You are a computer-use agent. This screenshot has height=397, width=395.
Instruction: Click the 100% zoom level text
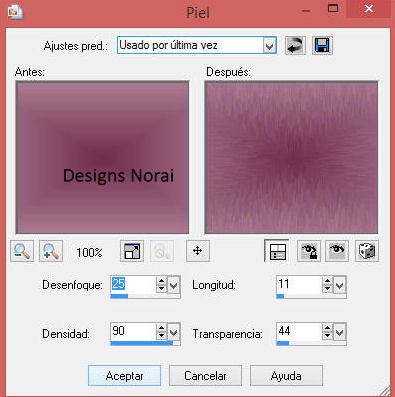[89, 252]
